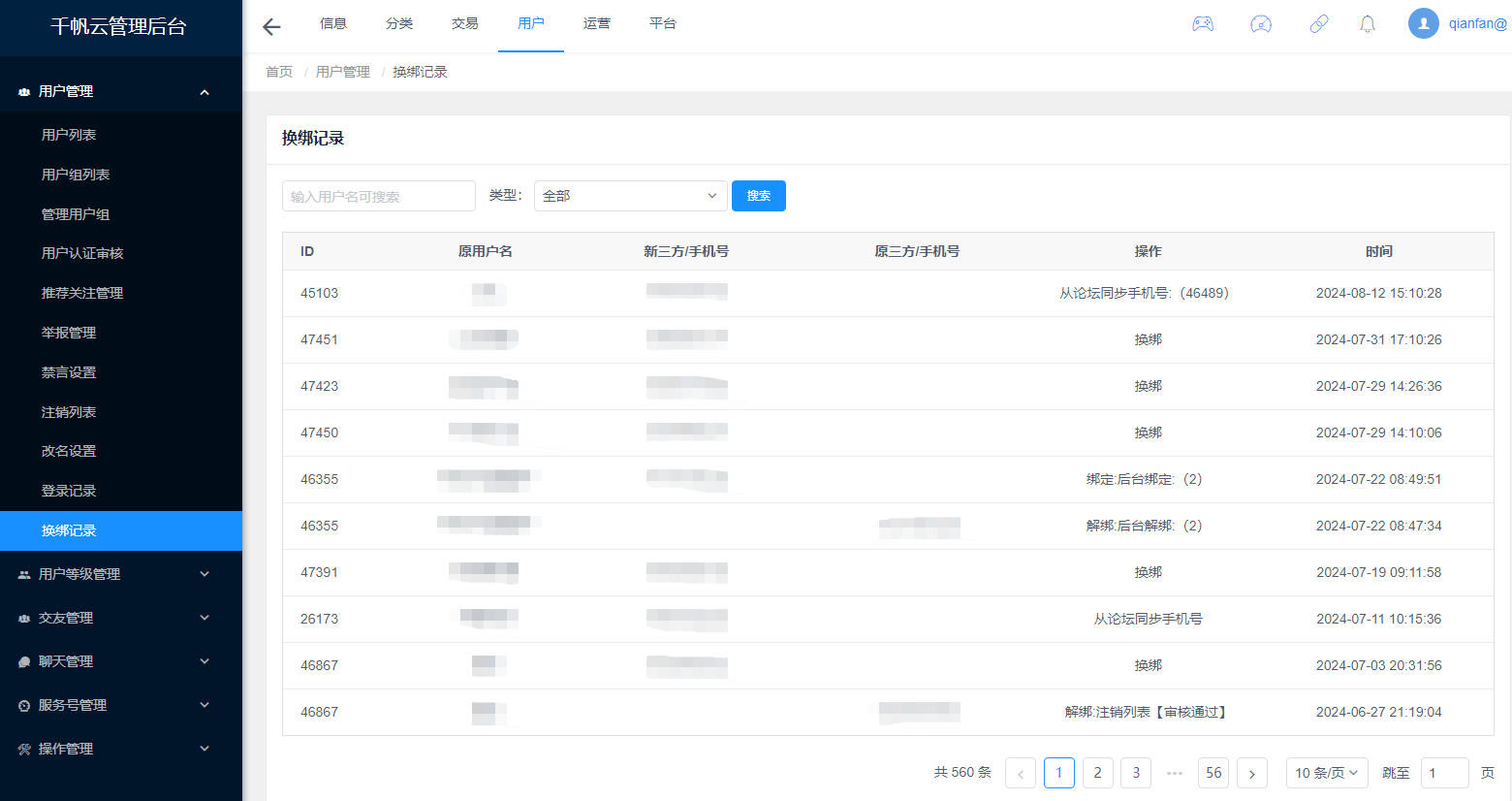This screenshot has width=1512, height=801.
Task: Click ID cell 47451
Action: pyautogui.click(x=319, y=339)
